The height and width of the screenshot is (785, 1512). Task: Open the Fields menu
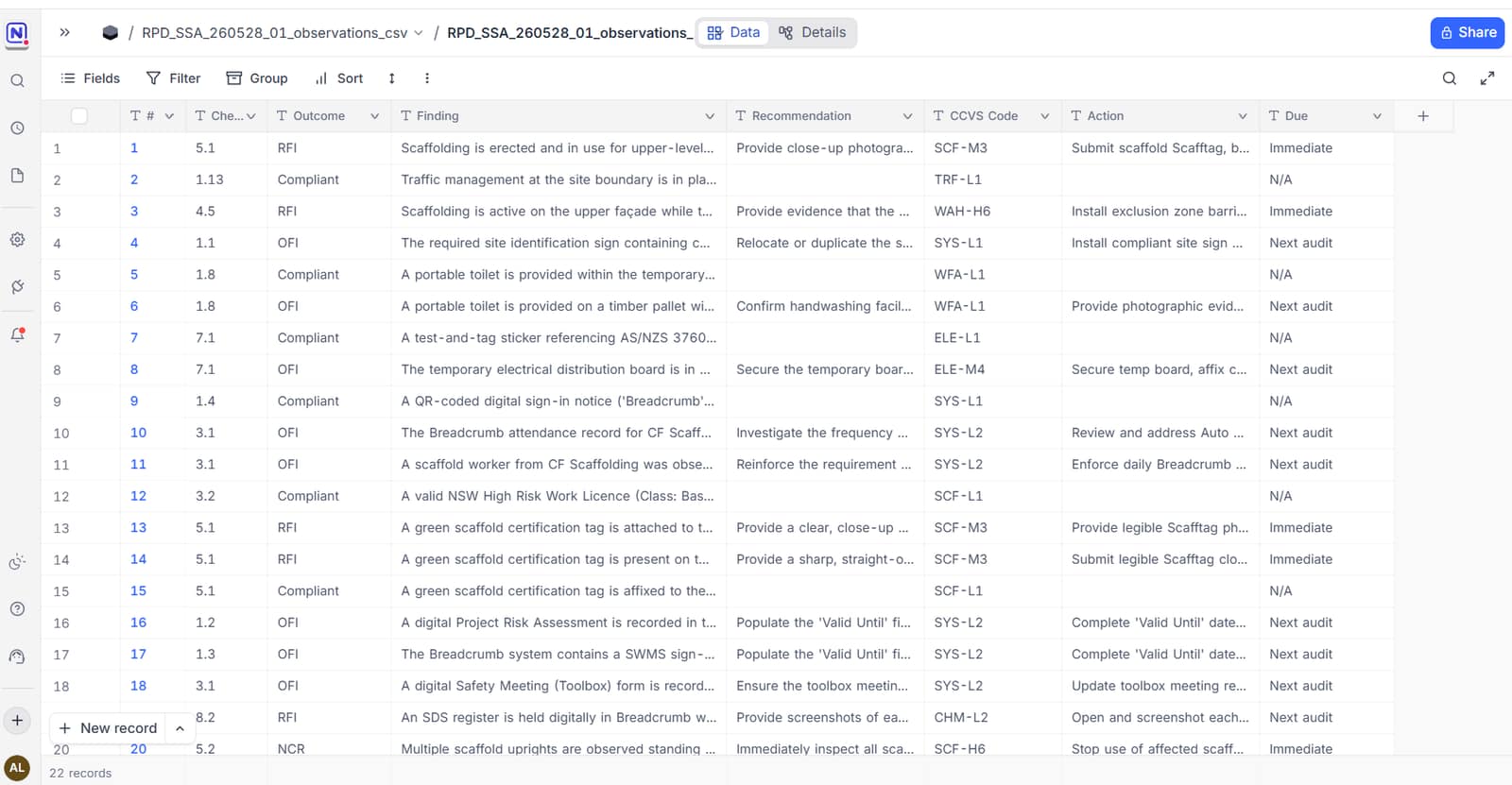coord(90,78)
